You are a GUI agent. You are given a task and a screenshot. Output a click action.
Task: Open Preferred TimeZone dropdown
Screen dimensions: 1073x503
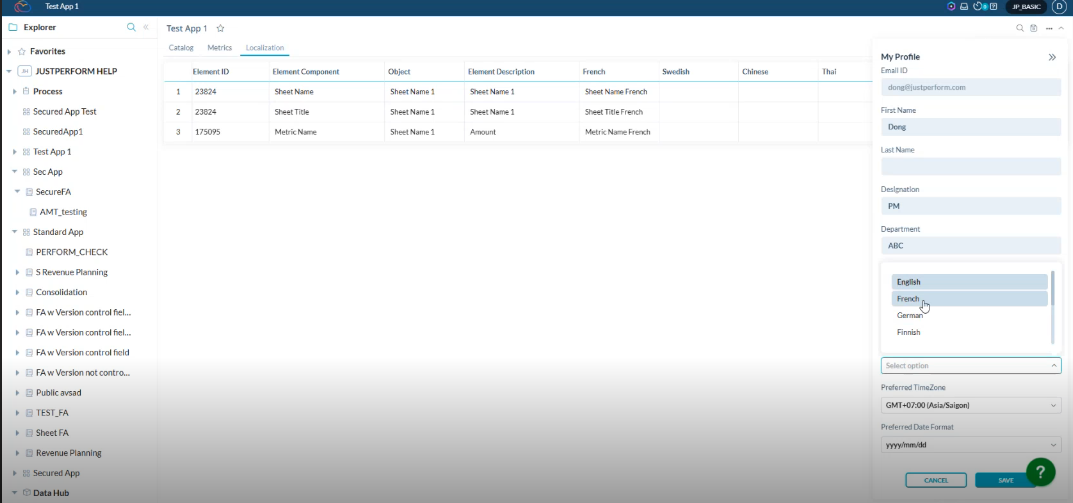pos(970,405)
